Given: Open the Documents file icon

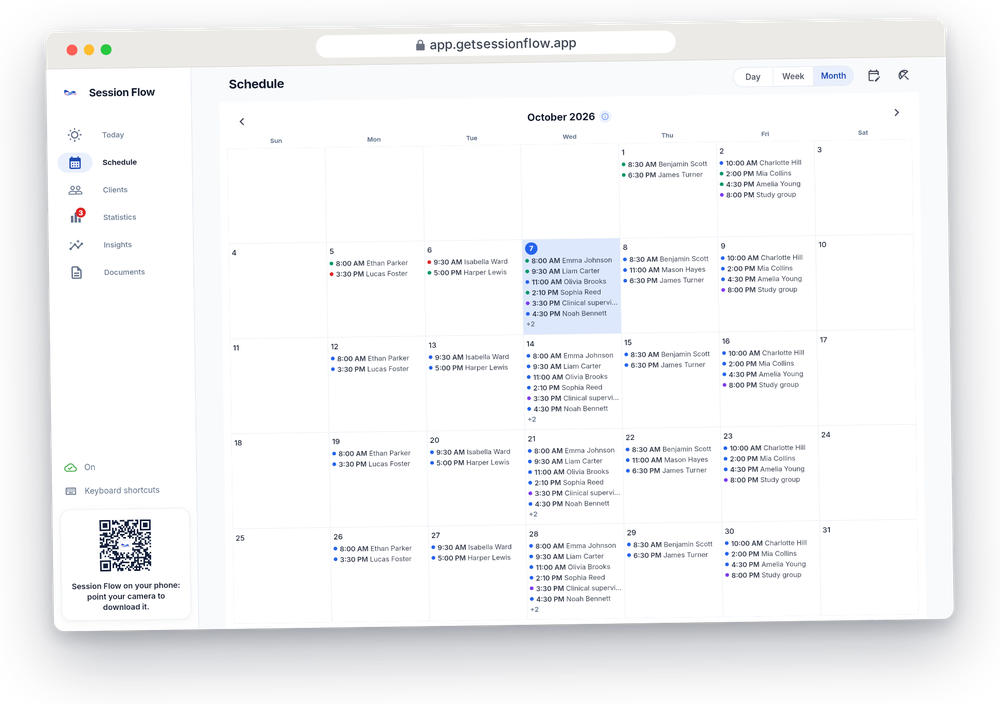Looking at the screenshot, I should tap(77, 273).
